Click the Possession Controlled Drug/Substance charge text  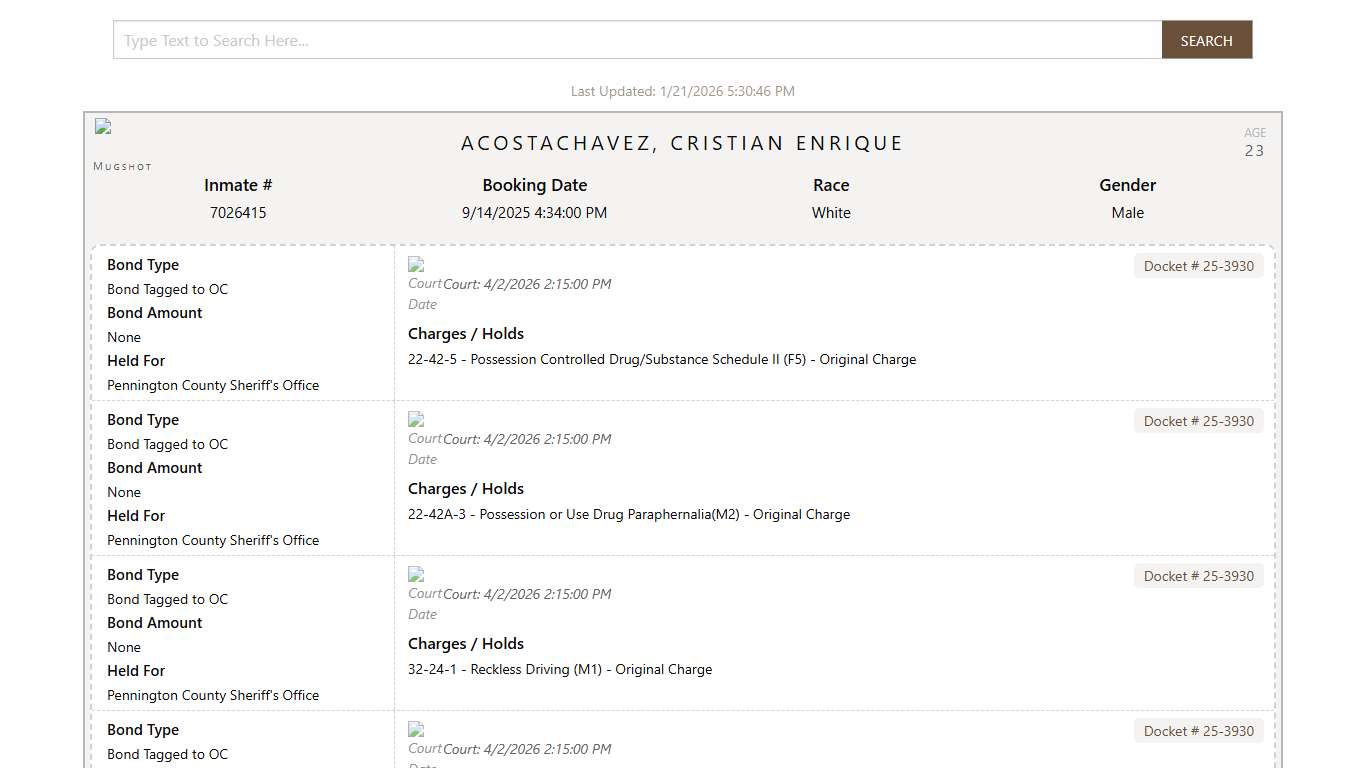click(661, 360)
